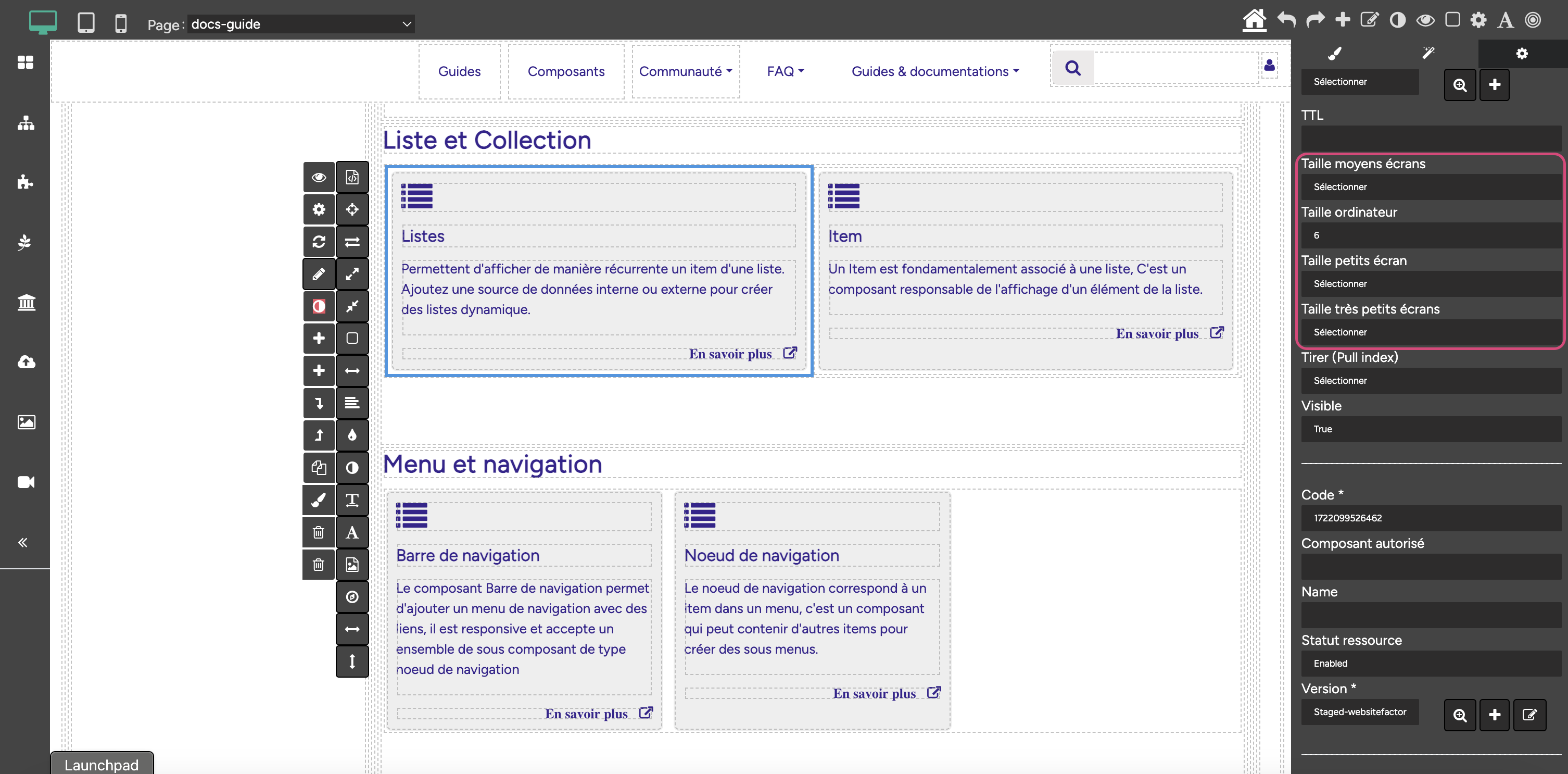Open Taille moyens écrans dropdown

point(1431,187)
